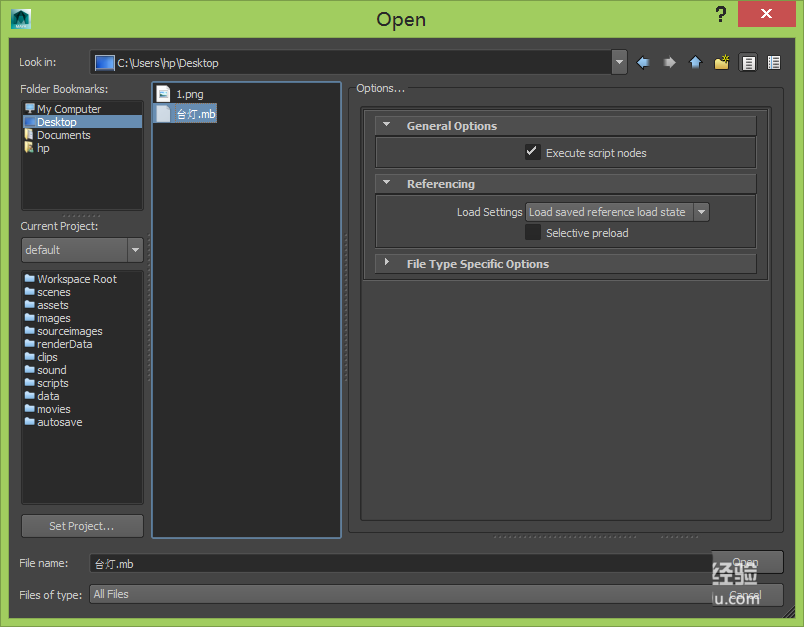The width and height of the screenshot is (804, 627).
Task: Click the help question mark icon
Action: pos(720,14)
